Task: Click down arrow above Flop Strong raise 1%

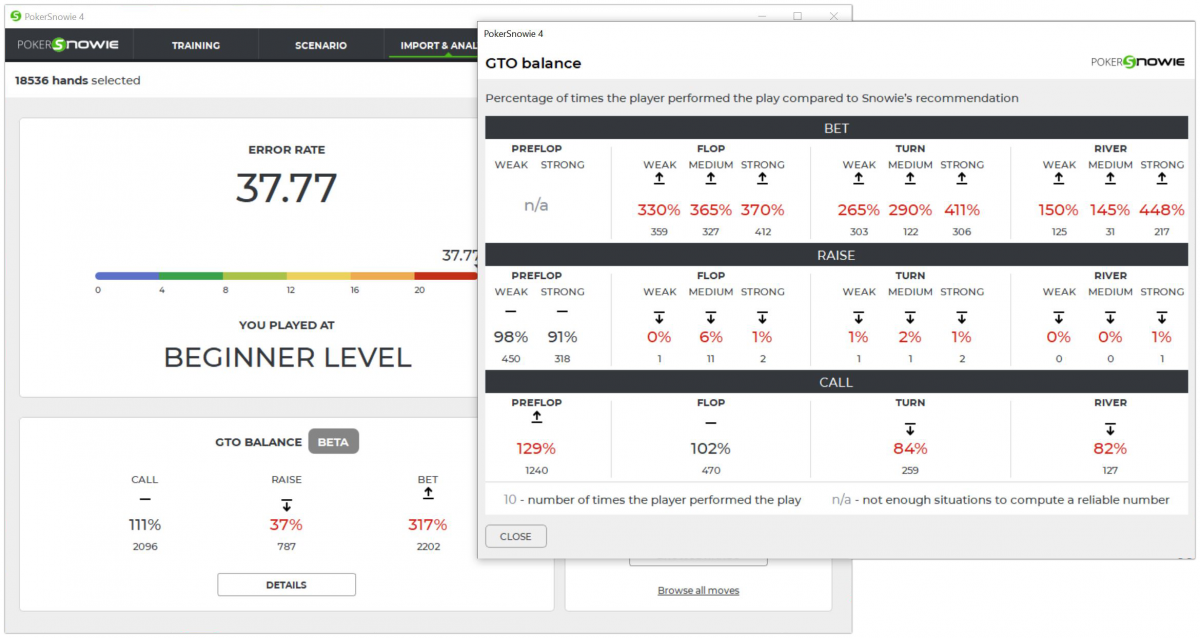Action: (762, 316)
